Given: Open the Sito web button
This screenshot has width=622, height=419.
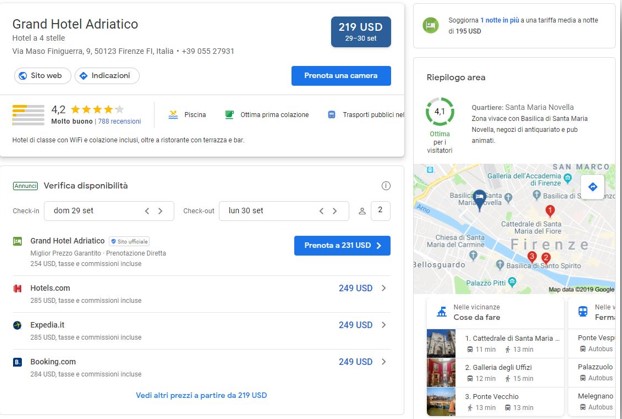Looking at the screenshot, I should (x=42, y=75).
